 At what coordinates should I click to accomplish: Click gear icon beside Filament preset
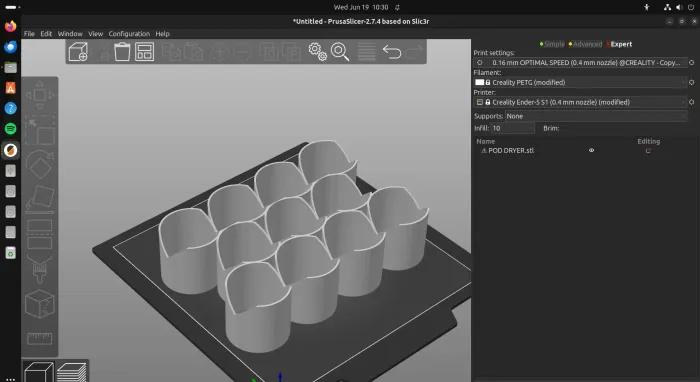pyautogui.click(x=692, y=83)
